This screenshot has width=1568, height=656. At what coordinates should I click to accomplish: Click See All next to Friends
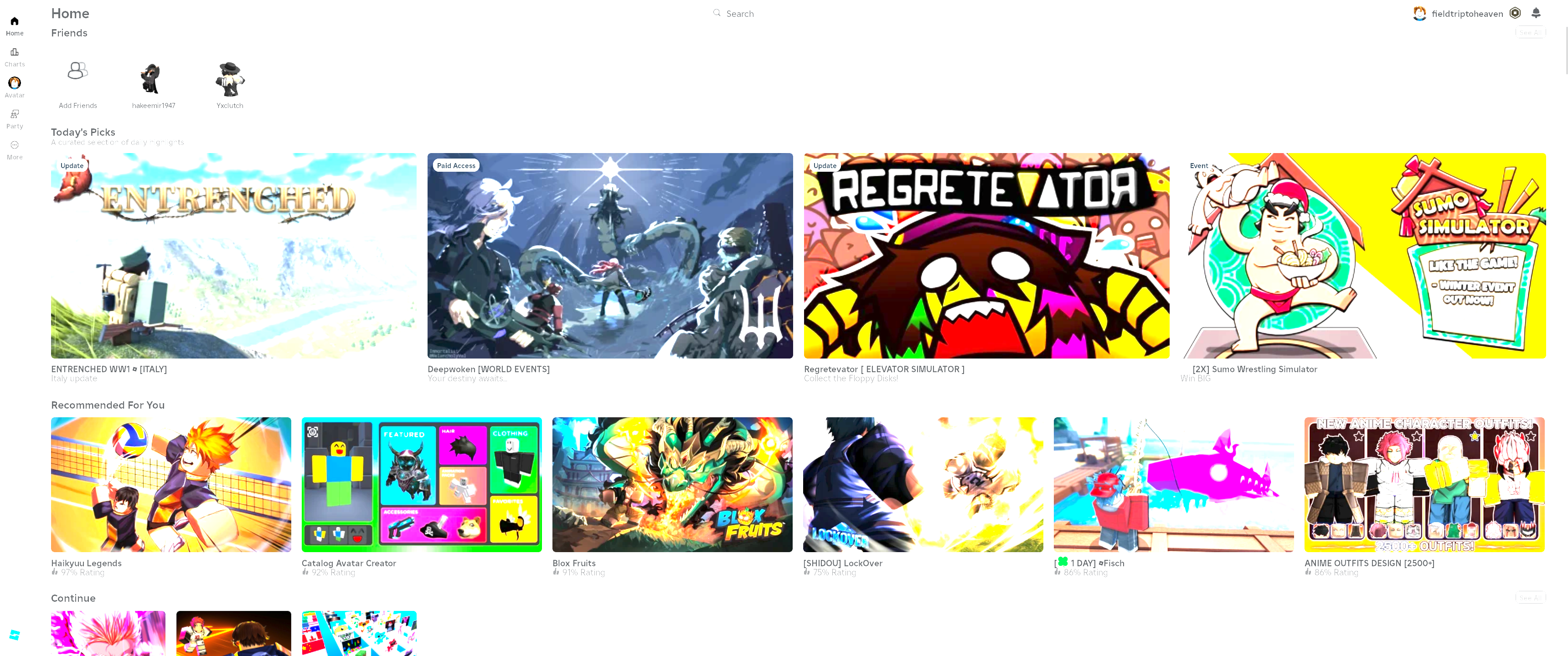(x=1530, y=32)
